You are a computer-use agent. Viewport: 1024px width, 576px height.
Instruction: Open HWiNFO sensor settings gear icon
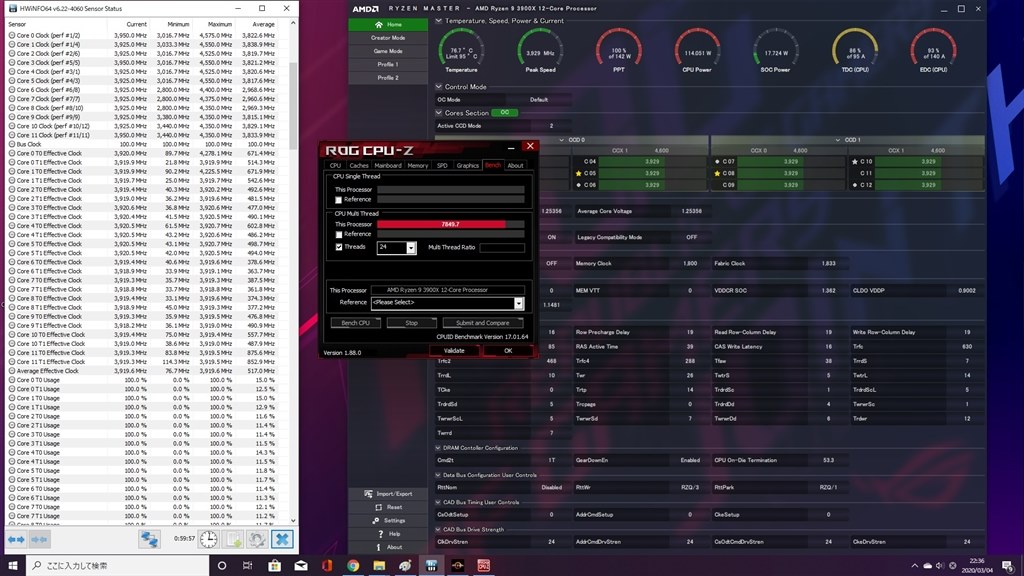pyautogui.click(x=257, y=539)
